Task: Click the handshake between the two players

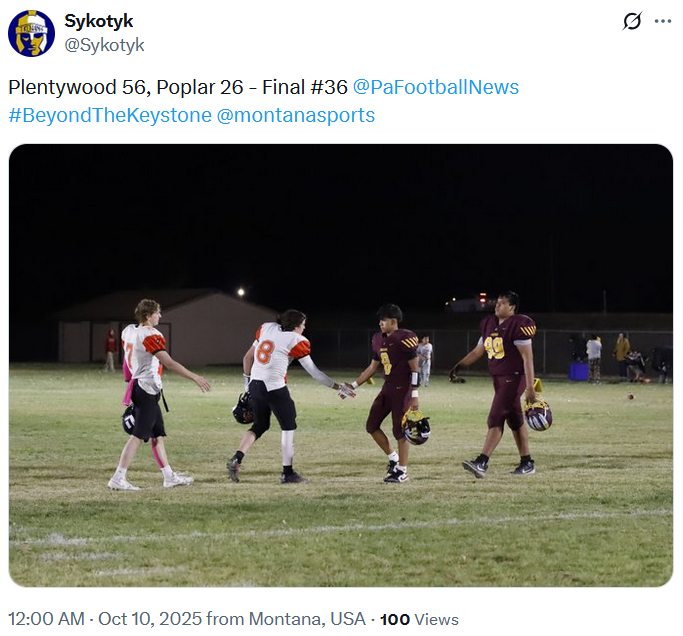Action: tap(346, 390)
